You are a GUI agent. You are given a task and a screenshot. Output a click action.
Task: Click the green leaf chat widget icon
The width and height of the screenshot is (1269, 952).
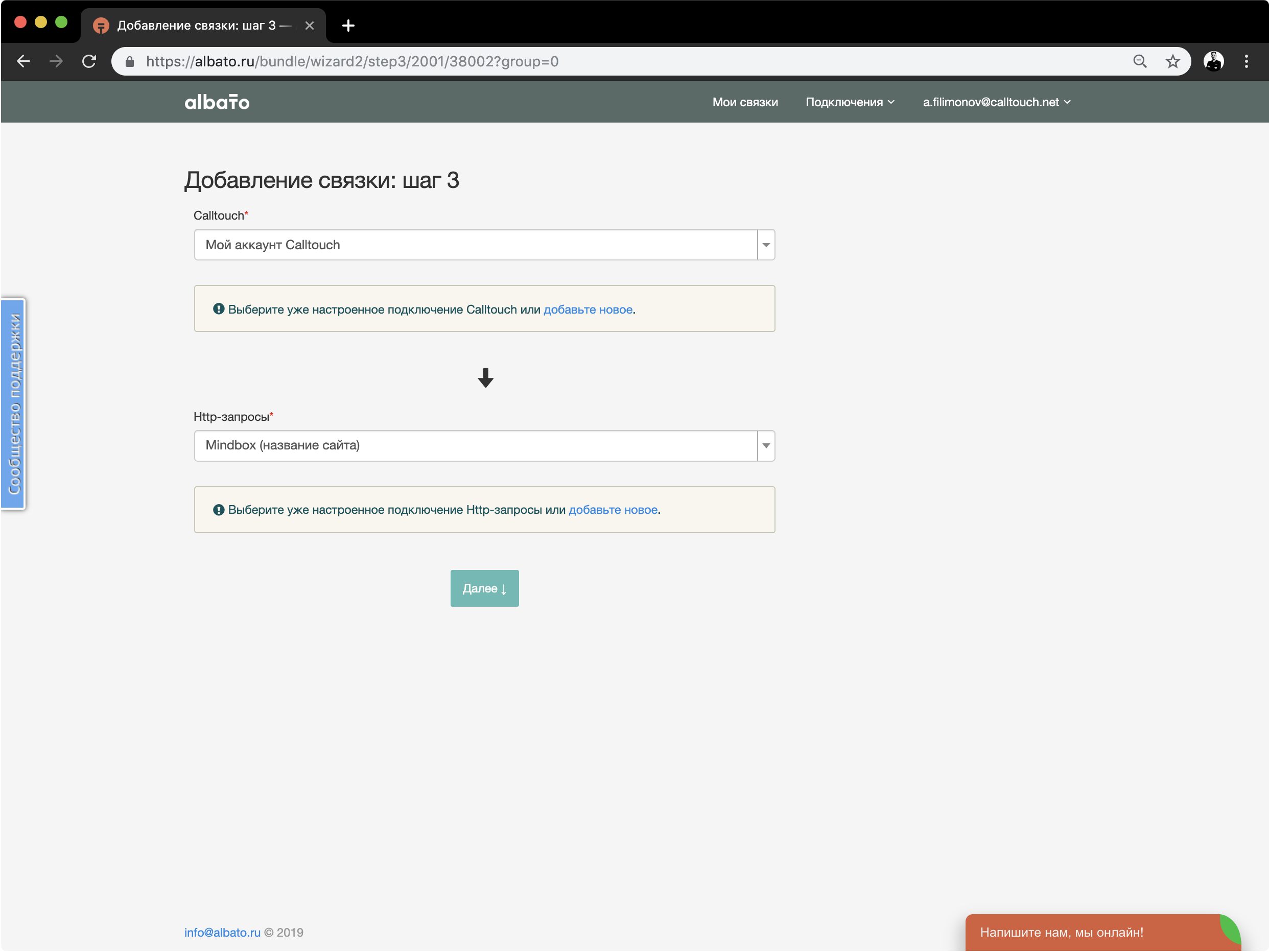(x=1230, y=929)
